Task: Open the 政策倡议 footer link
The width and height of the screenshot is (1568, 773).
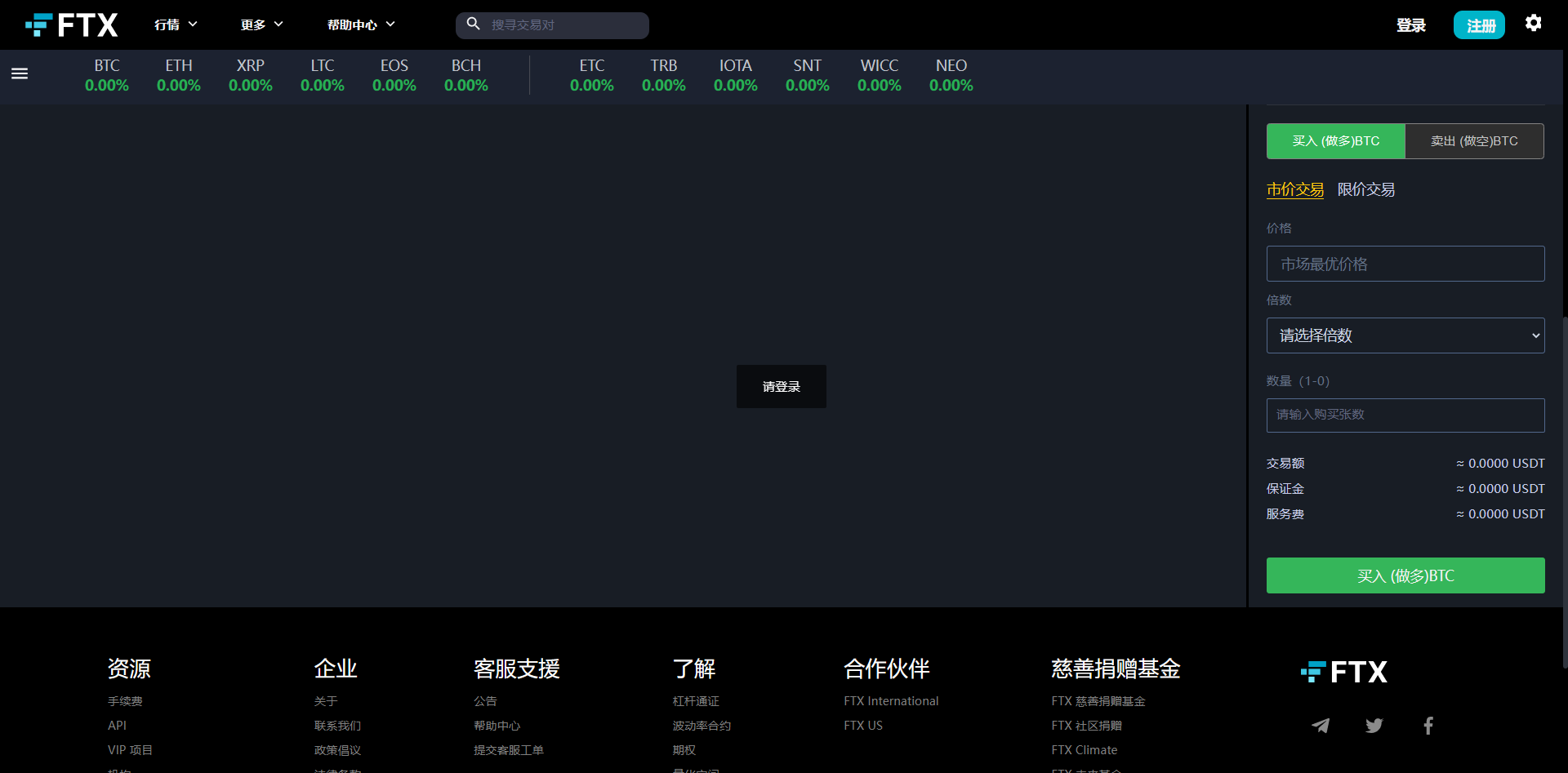Action: 337,750
